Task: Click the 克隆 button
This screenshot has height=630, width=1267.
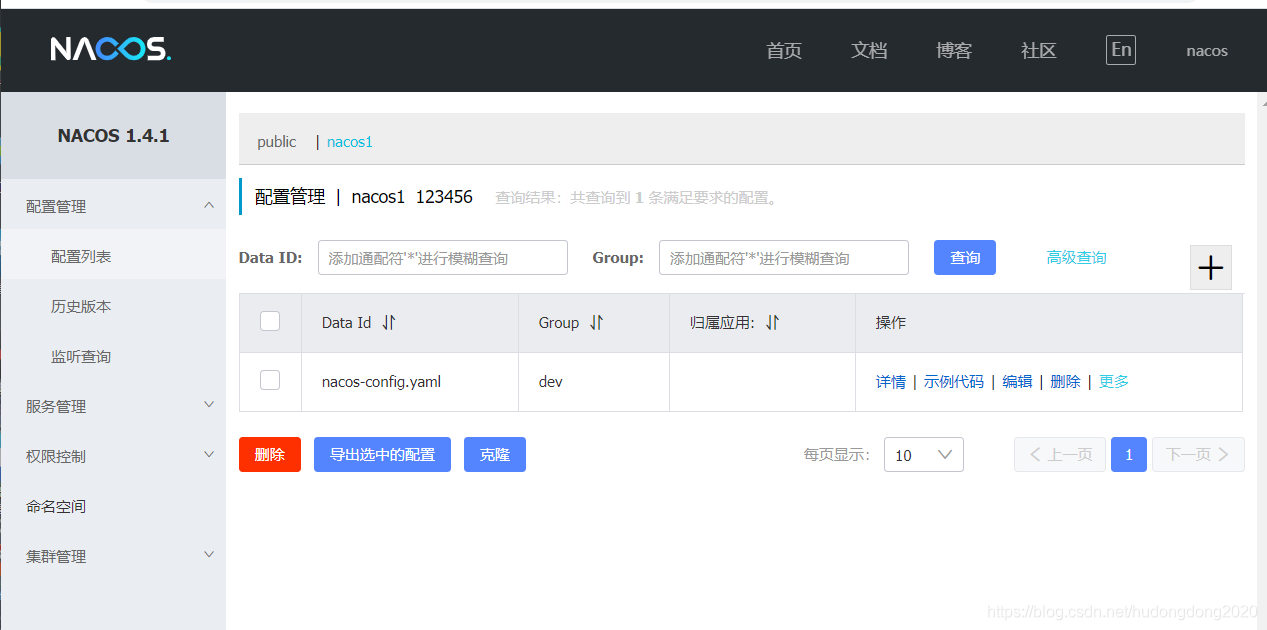Action: 495,454
